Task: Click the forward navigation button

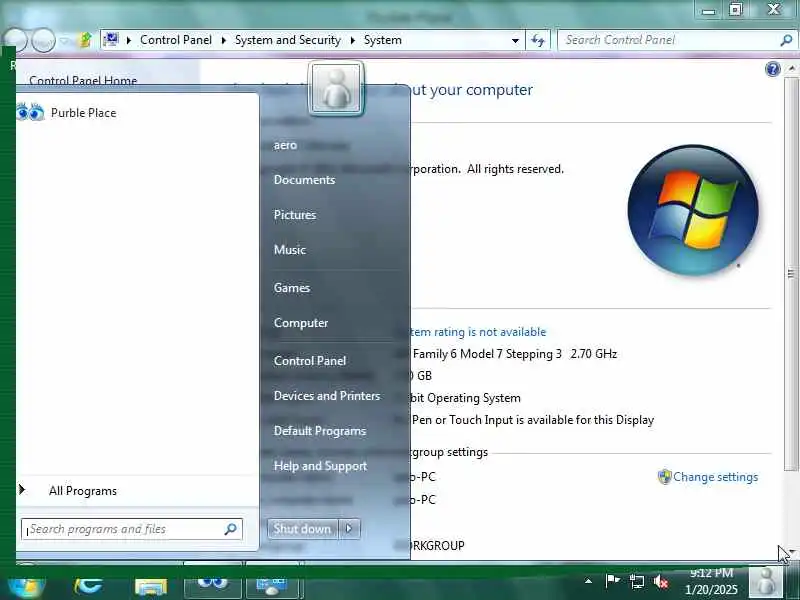Action: [x=44, y=40]
